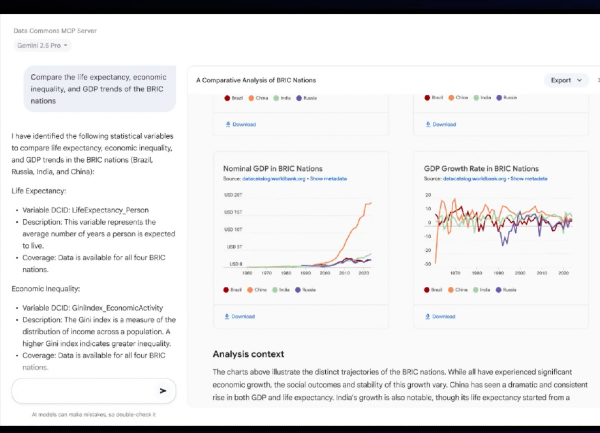Click the GDP Growth Rate line chart
The image size is (600, 433).
[x=498, y=233]
